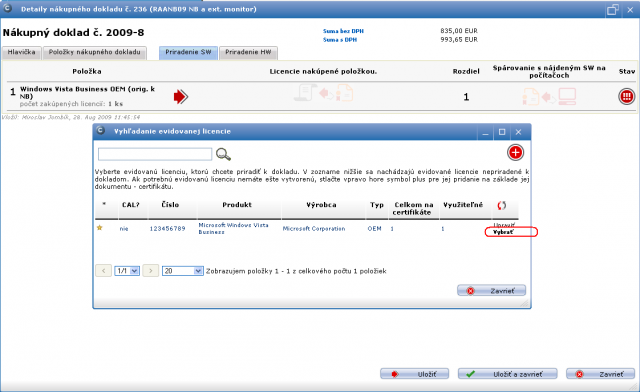Close the Vyhľadanie evidovanej licencie dialog with X
This screenshot has height=392, width=640.
(518, 132)
